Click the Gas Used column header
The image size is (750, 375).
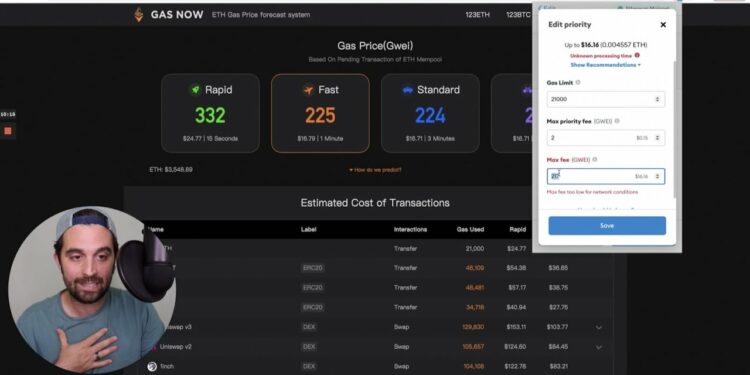tap(470, 230)
